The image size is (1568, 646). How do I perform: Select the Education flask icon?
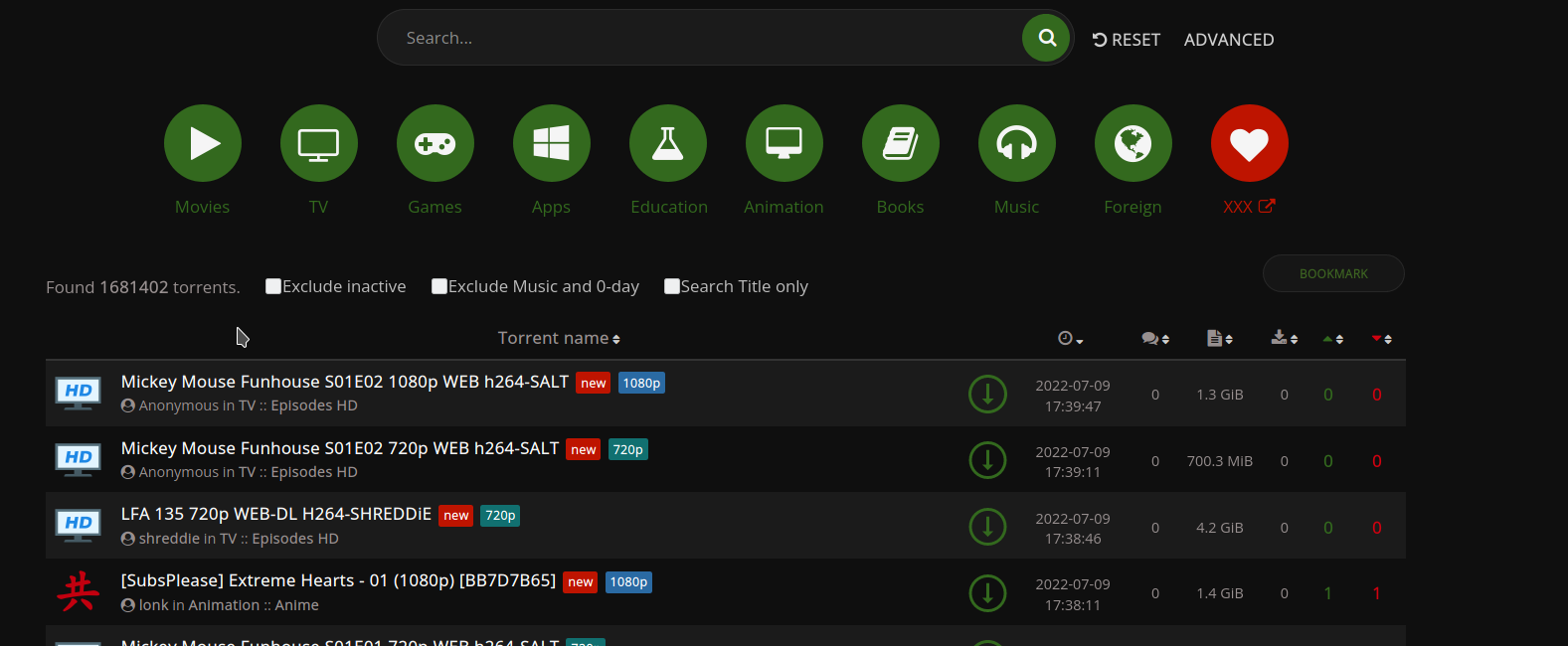pos(668,143)
